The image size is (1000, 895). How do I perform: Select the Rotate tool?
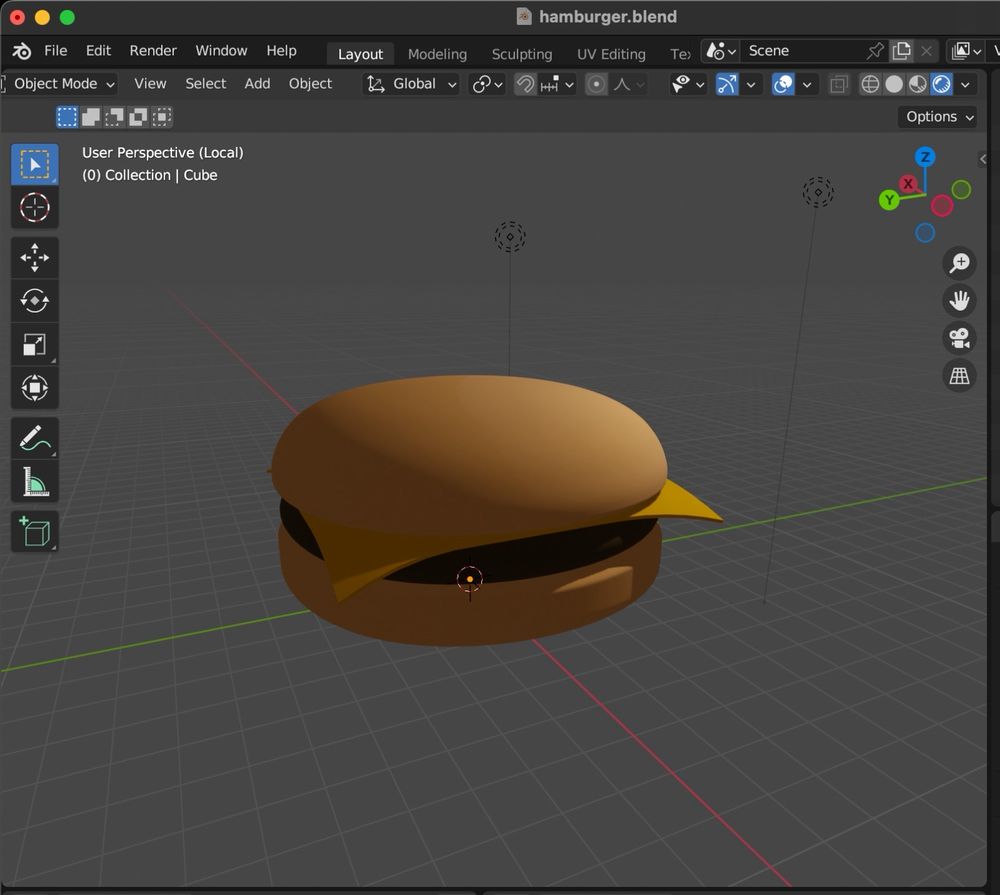click(x=35, y=301)
